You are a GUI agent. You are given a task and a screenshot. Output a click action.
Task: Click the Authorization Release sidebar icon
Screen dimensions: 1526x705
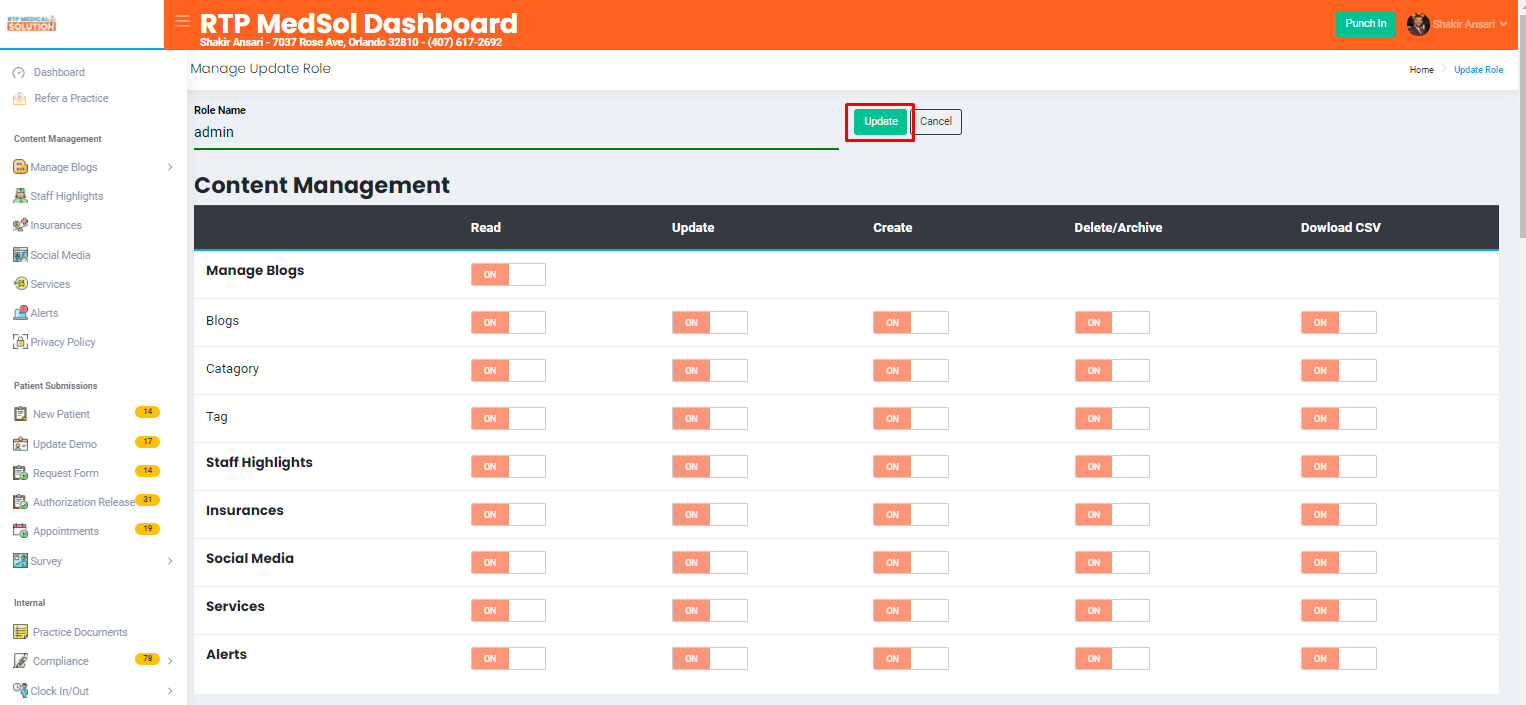pyautogui.click(x=20, y=502)
